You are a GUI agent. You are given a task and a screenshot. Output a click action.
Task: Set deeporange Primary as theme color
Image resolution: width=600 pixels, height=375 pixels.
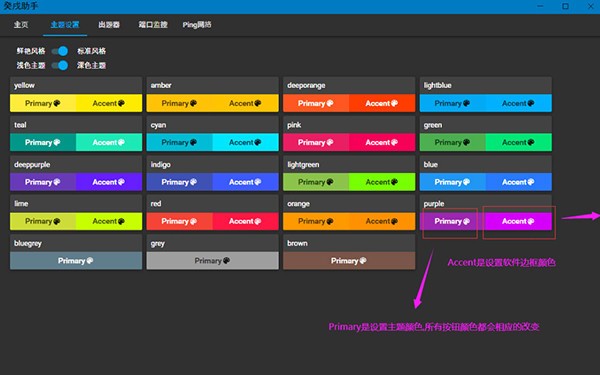click(316, 103)
